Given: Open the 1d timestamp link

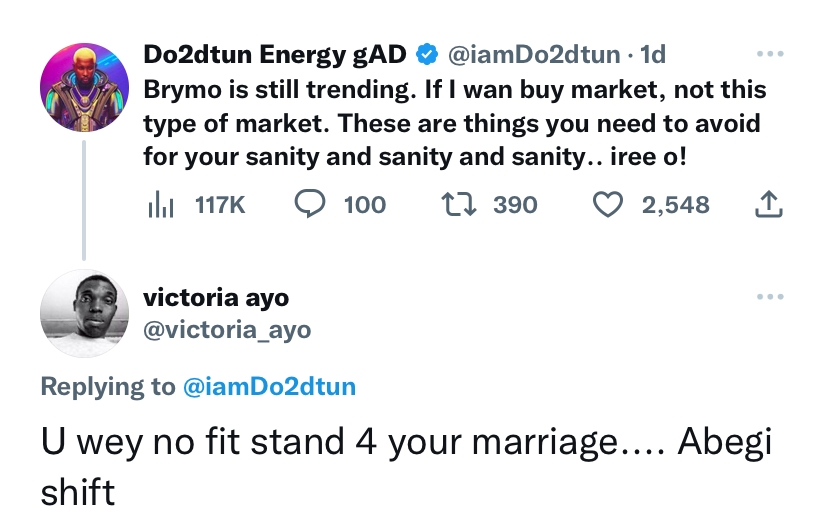Looking at the screenshot, I should (653, 52).
